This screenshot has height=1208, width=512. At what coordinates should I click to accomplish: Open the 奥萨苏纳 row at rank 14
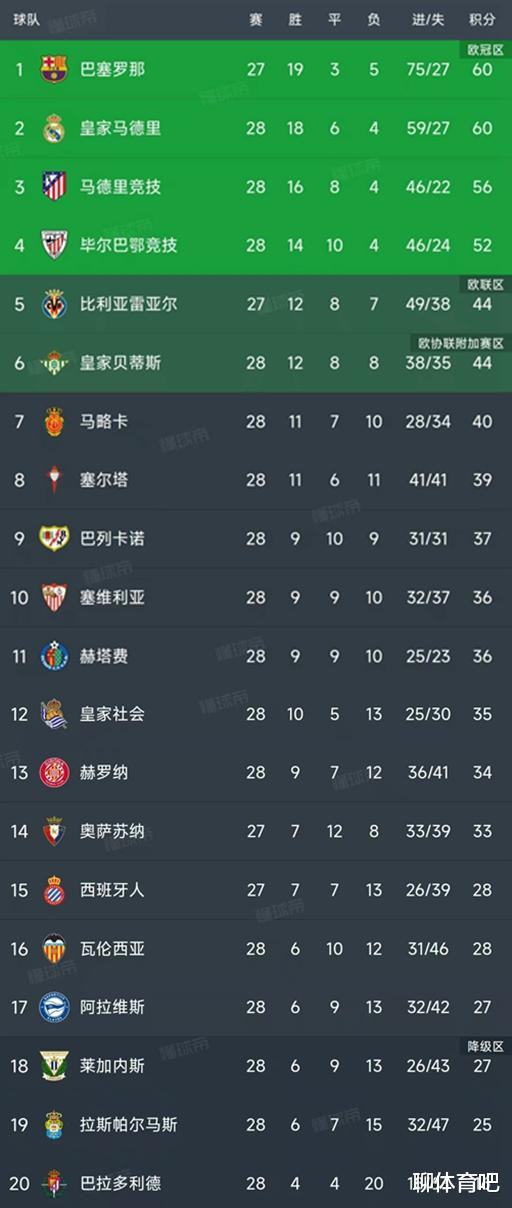coord(256,831)
